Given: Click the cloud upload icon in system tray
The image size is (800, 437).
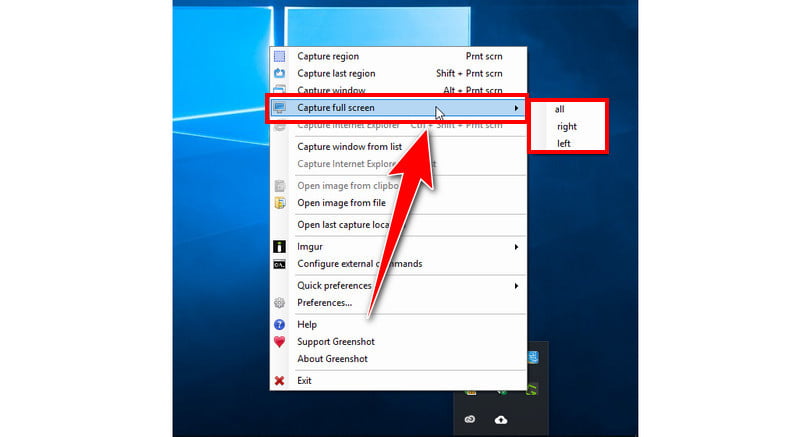Looking at the screenshot, I should (500, 420).
